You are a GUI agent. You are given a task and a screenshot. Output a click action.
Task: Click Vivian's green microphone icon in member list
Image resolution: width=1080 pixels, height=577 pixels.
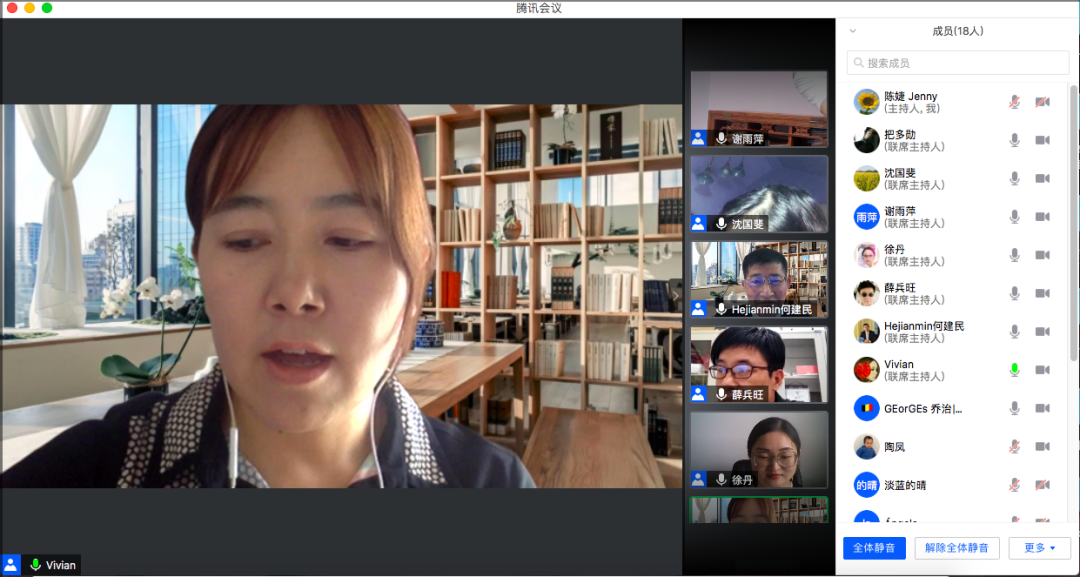(1014, 370)
